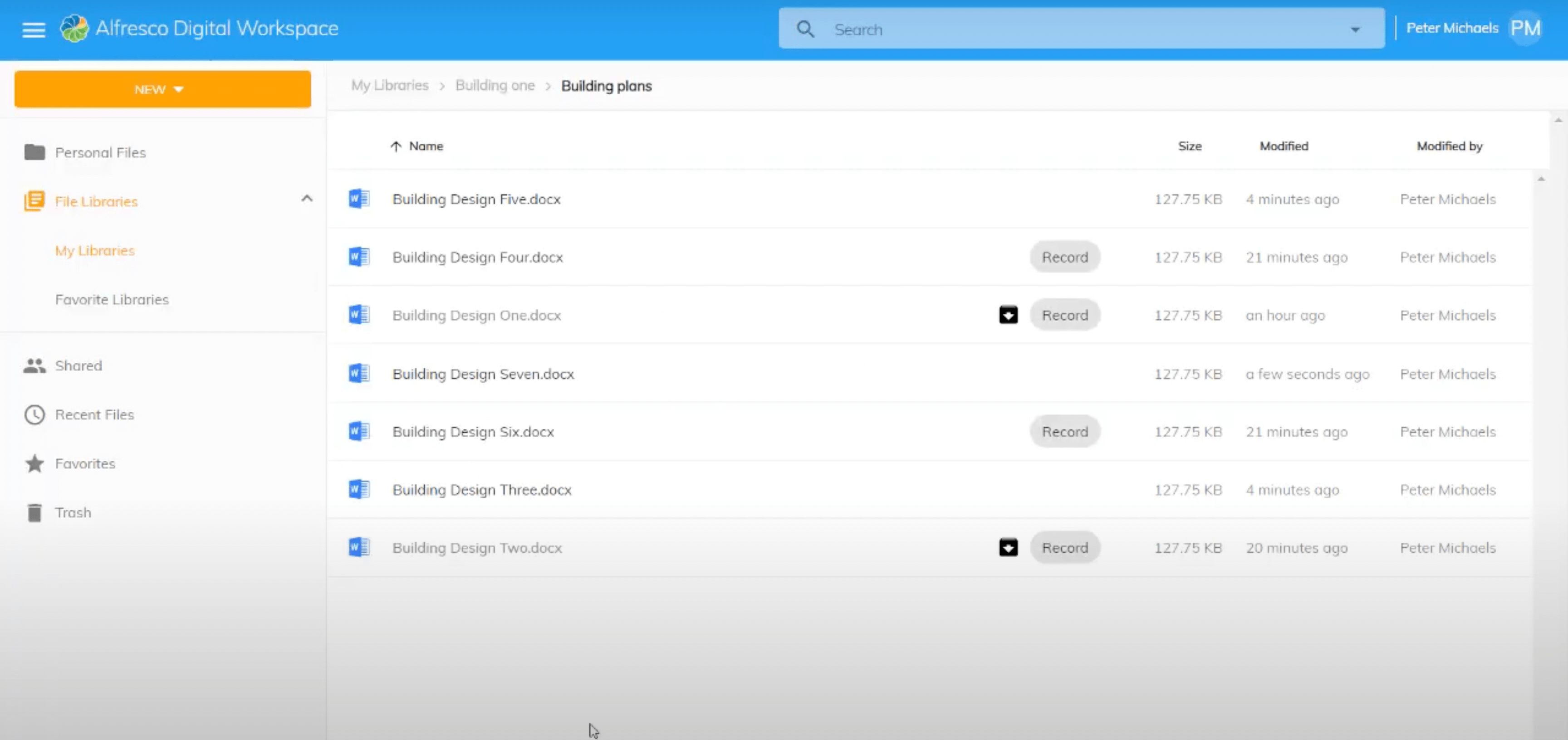Click the search magnifier icon

coord(805,29)
